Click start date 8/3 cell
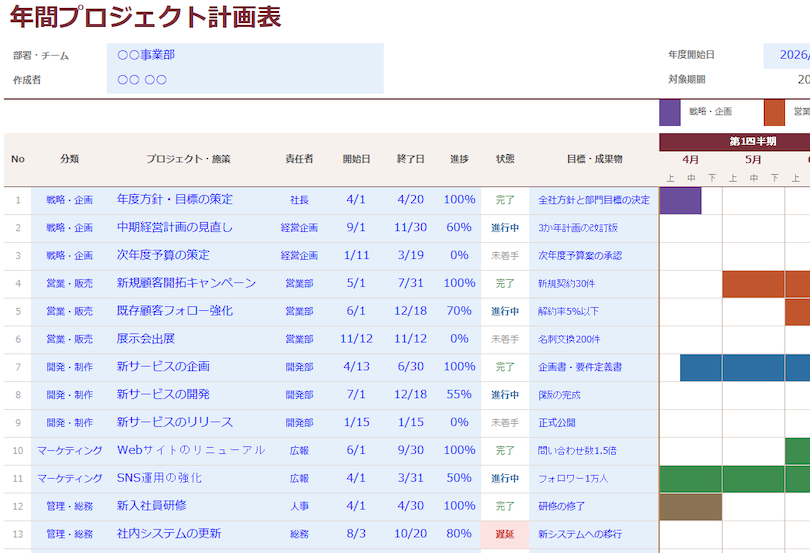The width and height of the screenshot is (810, 553). coord(356,535)
